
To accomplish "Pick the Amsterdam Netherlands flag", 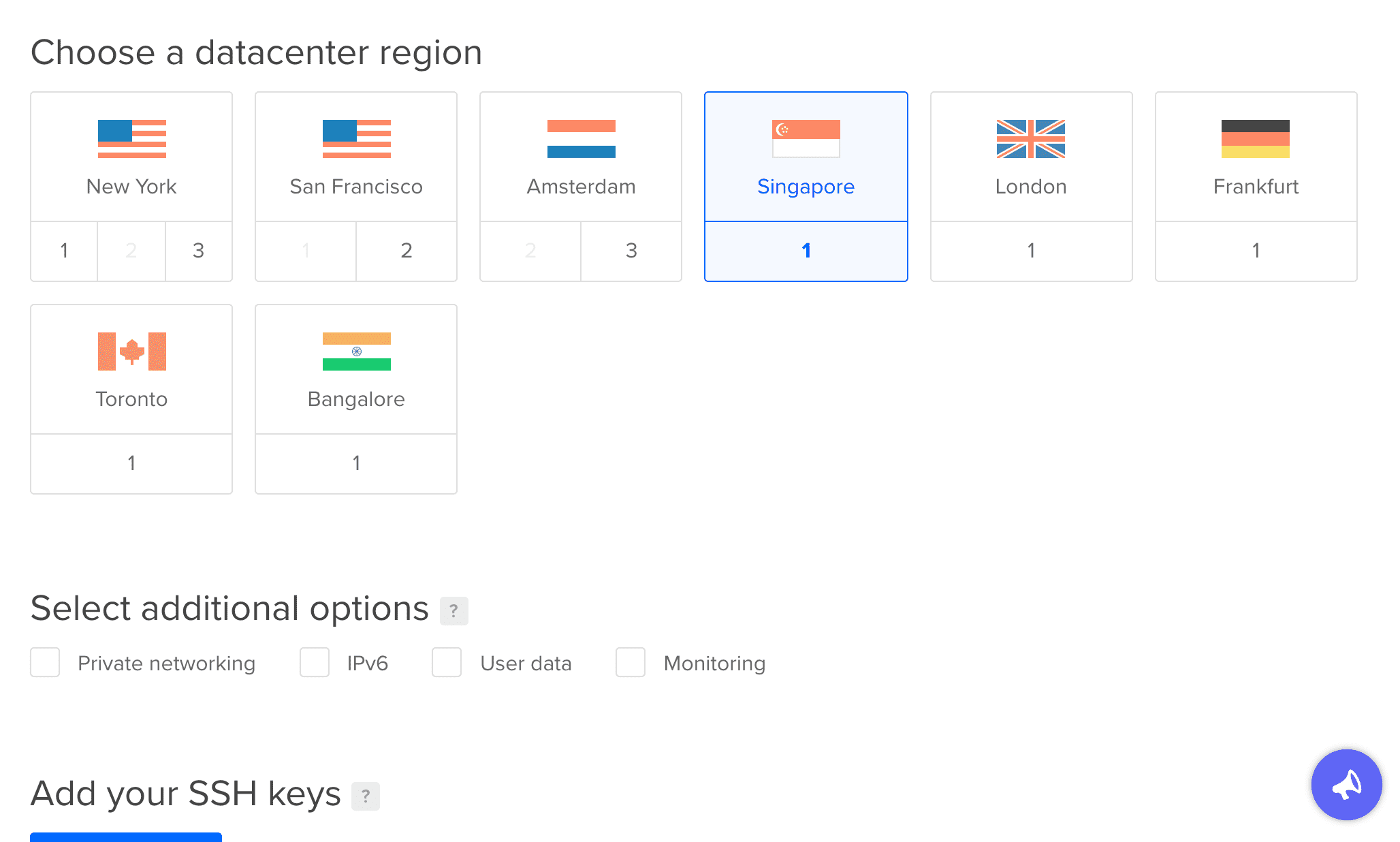I will click(x=581, y=139).
